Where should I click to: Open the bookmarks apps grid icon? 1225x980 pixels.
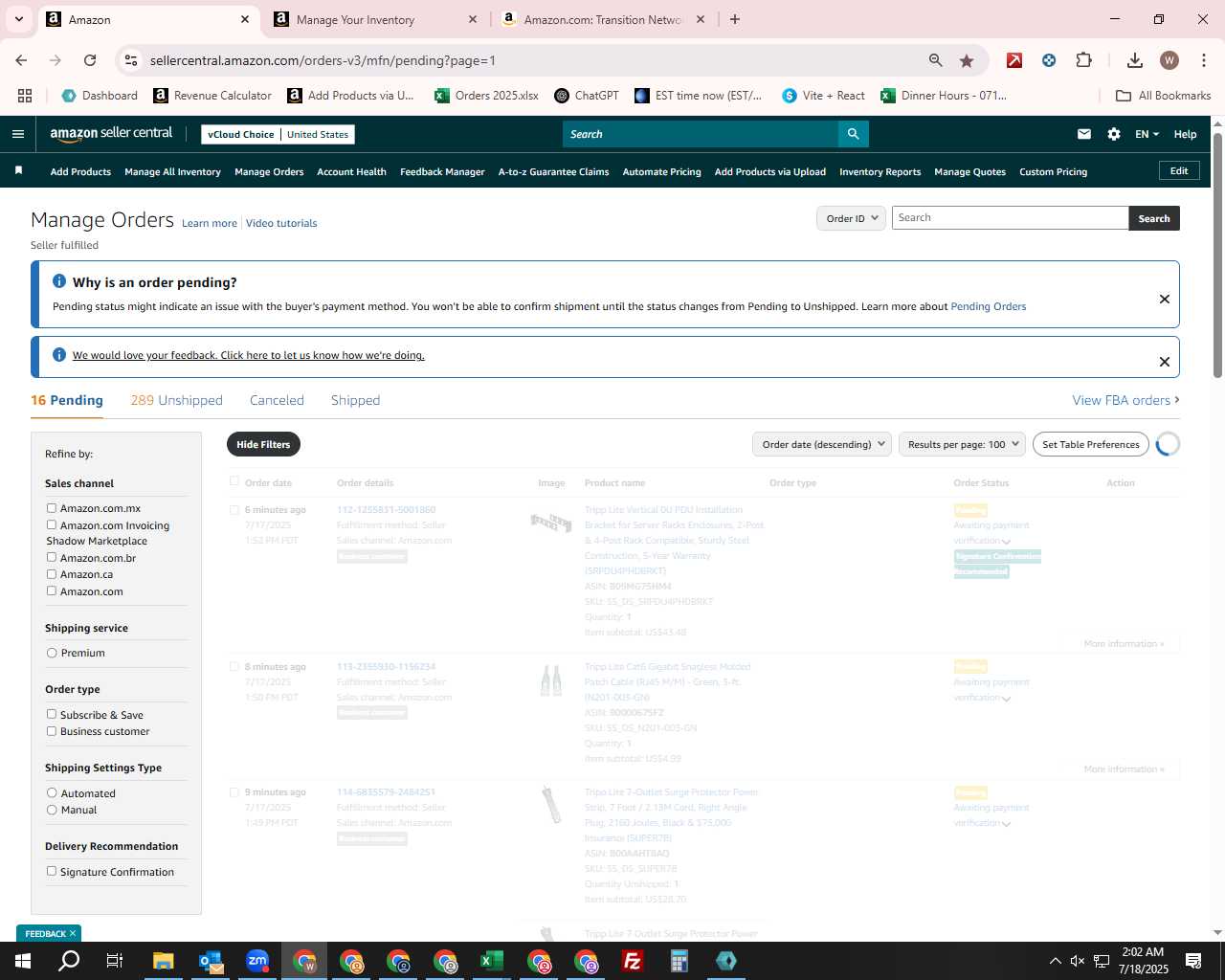coord(25,96)
